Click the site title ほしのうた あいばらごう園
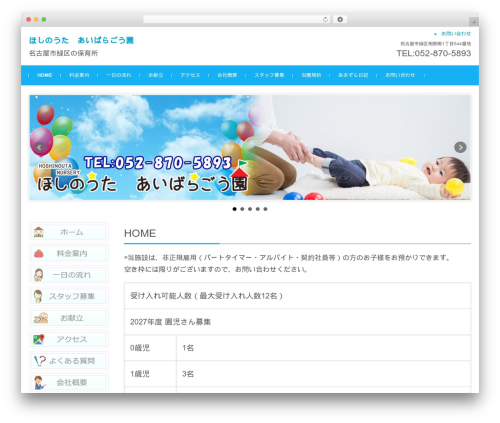 (81, 40)
